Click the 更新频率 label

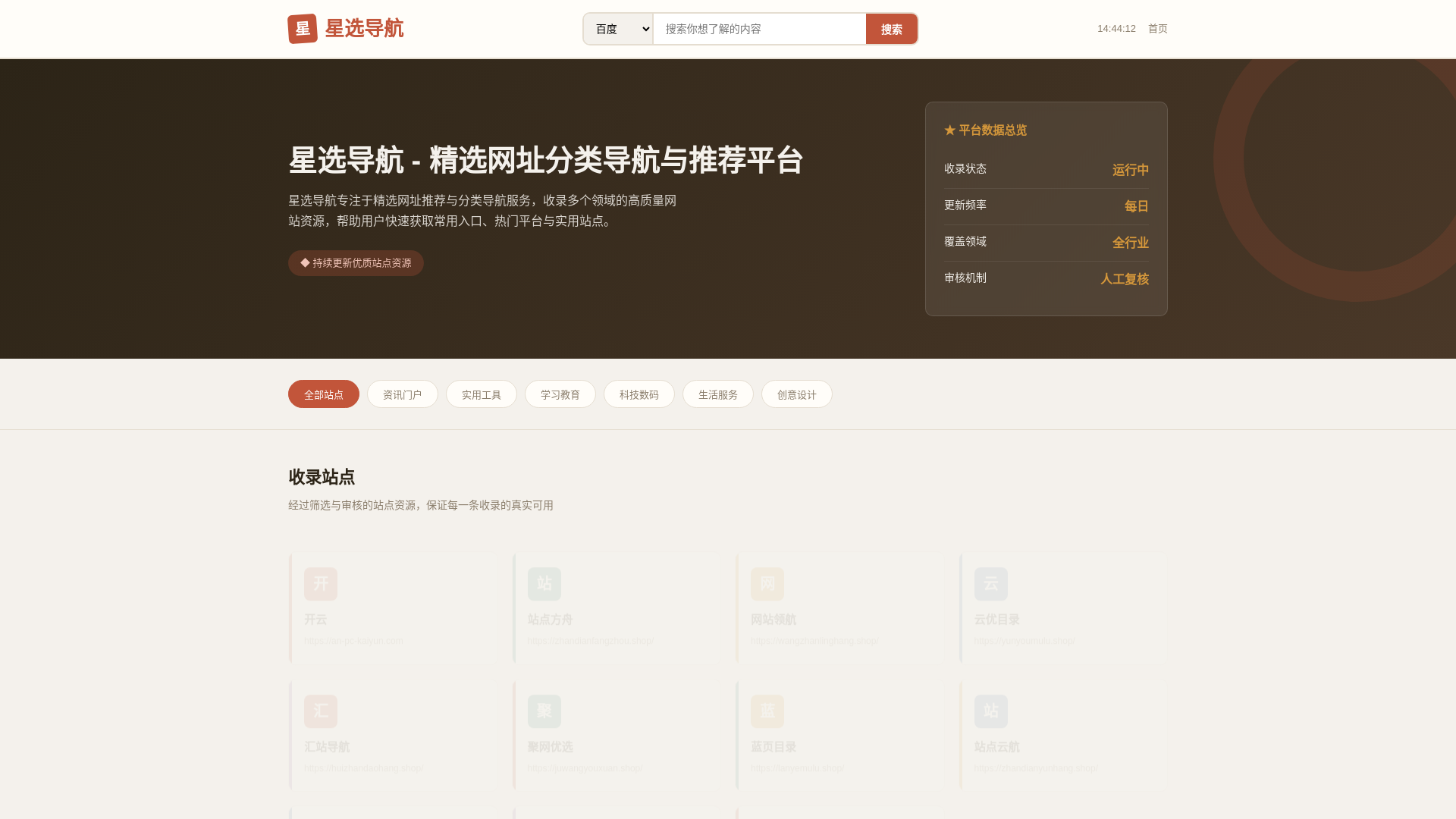pos(965,205)
